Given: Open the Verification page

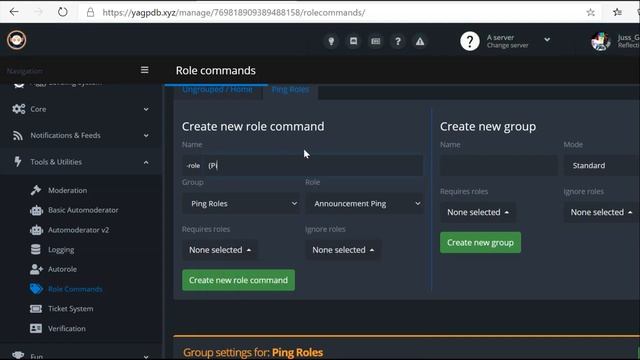Looking at the screenshot, I should click(x=67, y=328).
